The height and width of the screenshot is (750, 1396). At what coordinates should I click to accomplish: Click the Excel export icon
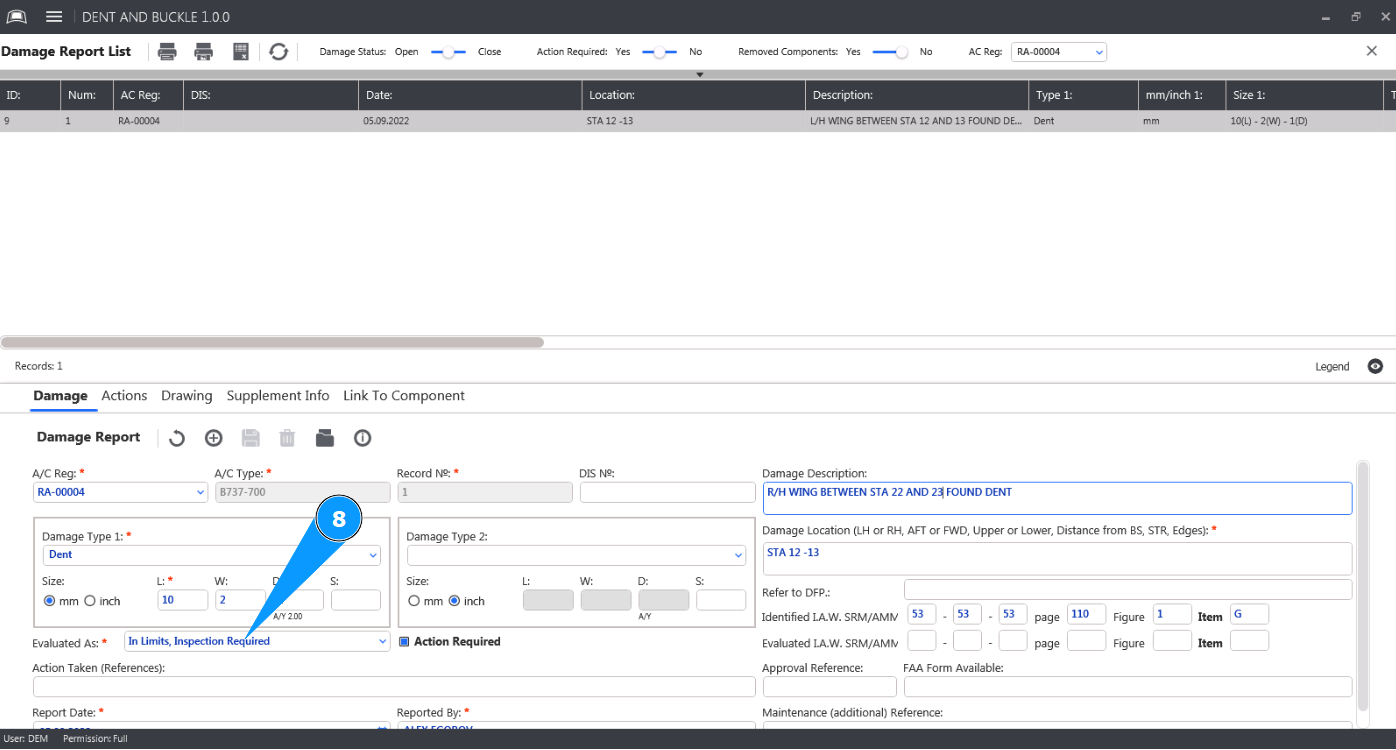(241, 52)
